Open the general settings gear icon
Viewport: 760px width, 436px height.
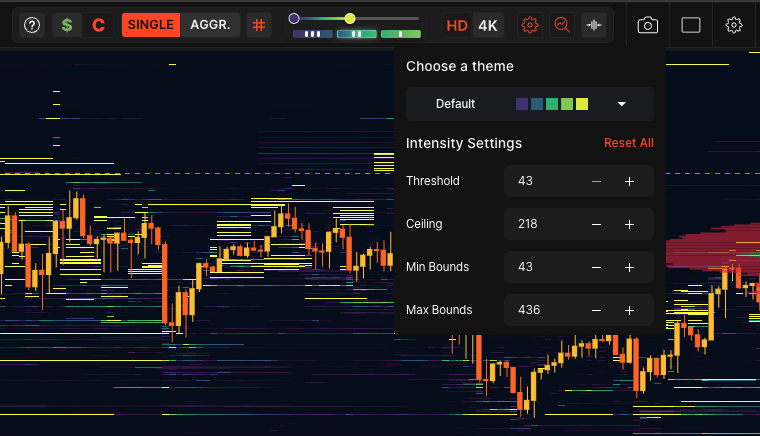click(734, 25)
